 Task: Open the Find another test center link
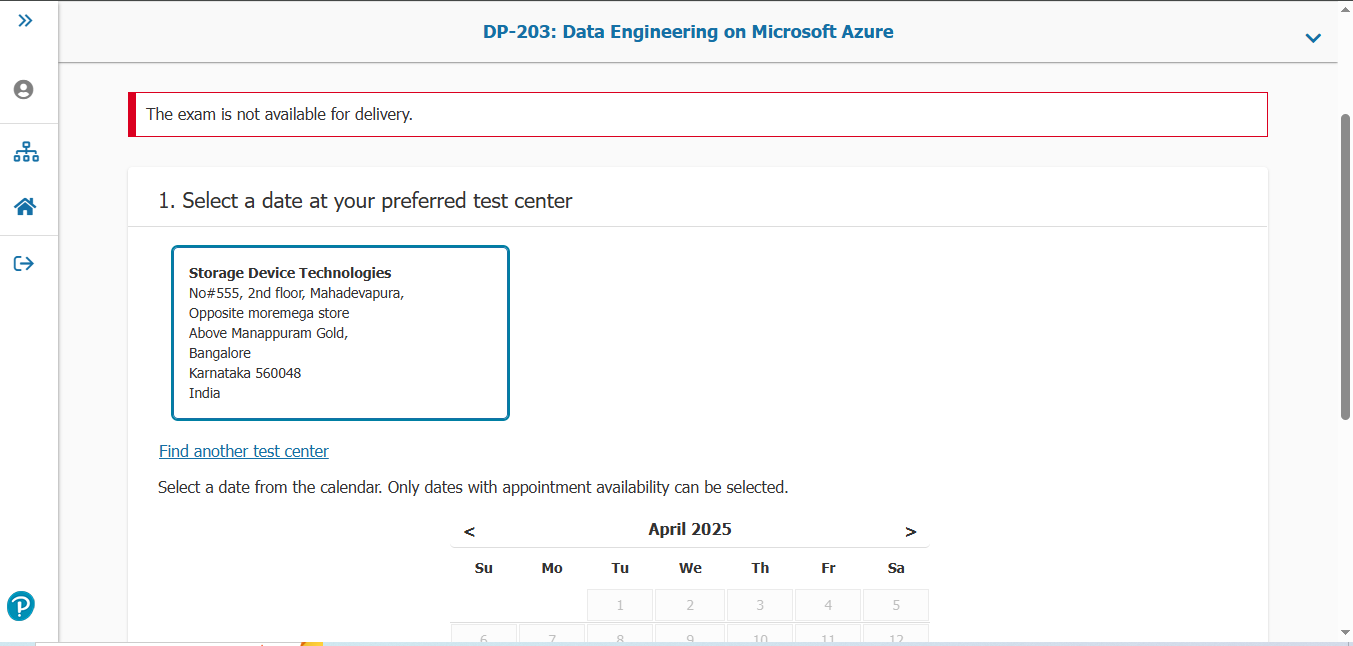243,451
